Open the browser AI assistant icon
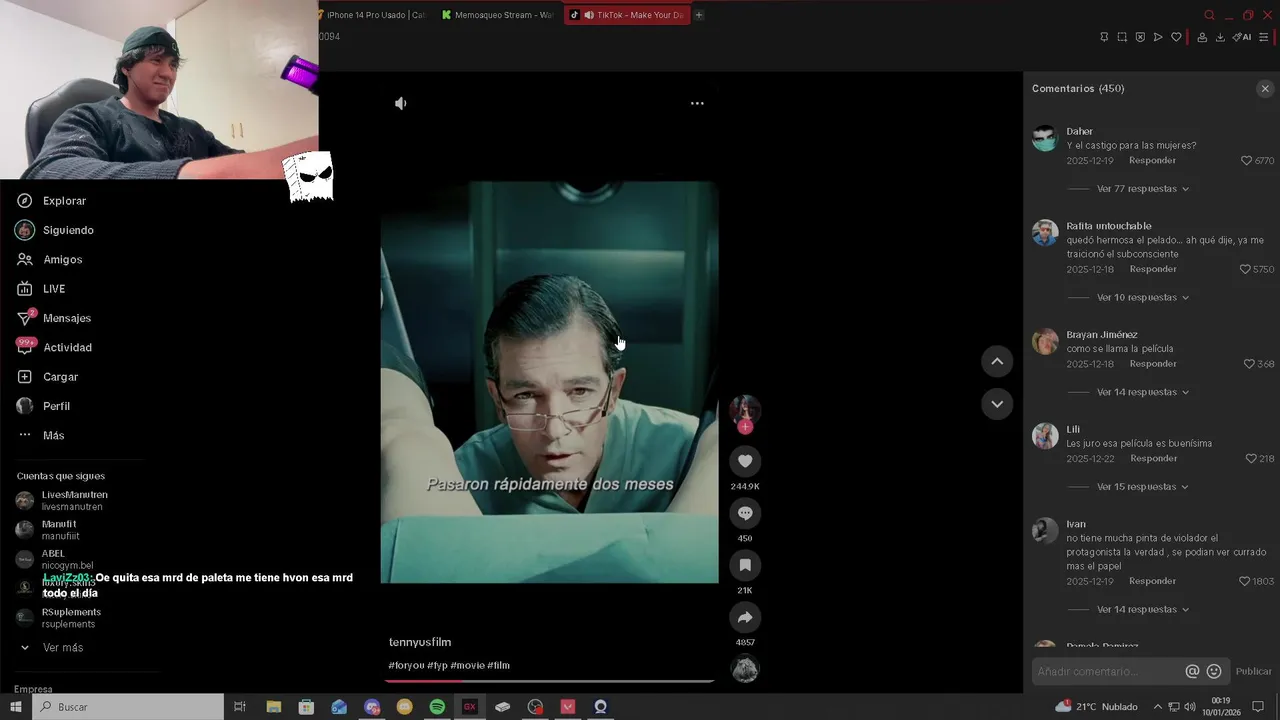Image resolution: width=1280 pixels, height=720 pixels. [x=1242, y=37]
